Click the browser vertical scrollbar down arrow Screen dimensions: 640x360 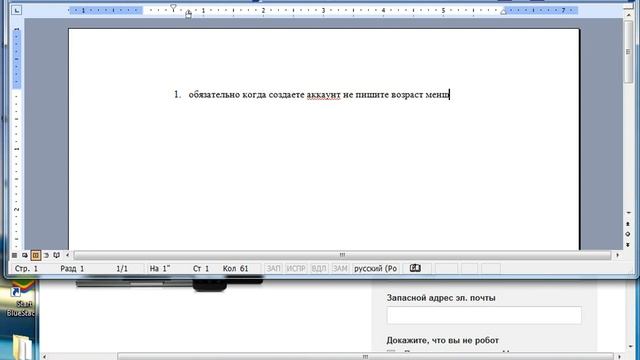[632, 346]
